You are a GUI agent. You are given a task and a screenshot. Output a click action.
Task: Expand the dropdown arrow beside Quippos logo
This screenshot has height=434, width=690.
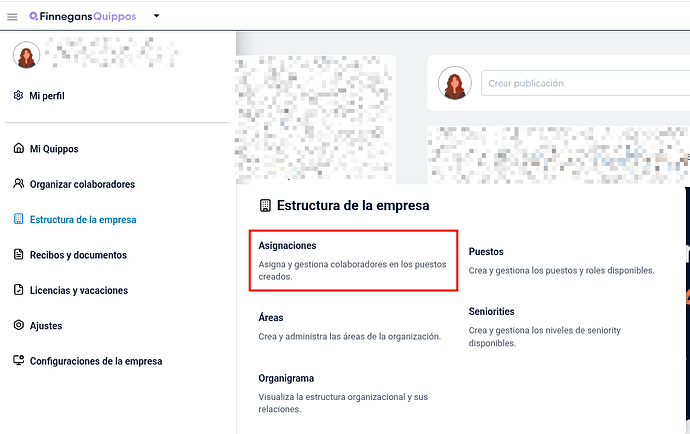click(156, 16)
